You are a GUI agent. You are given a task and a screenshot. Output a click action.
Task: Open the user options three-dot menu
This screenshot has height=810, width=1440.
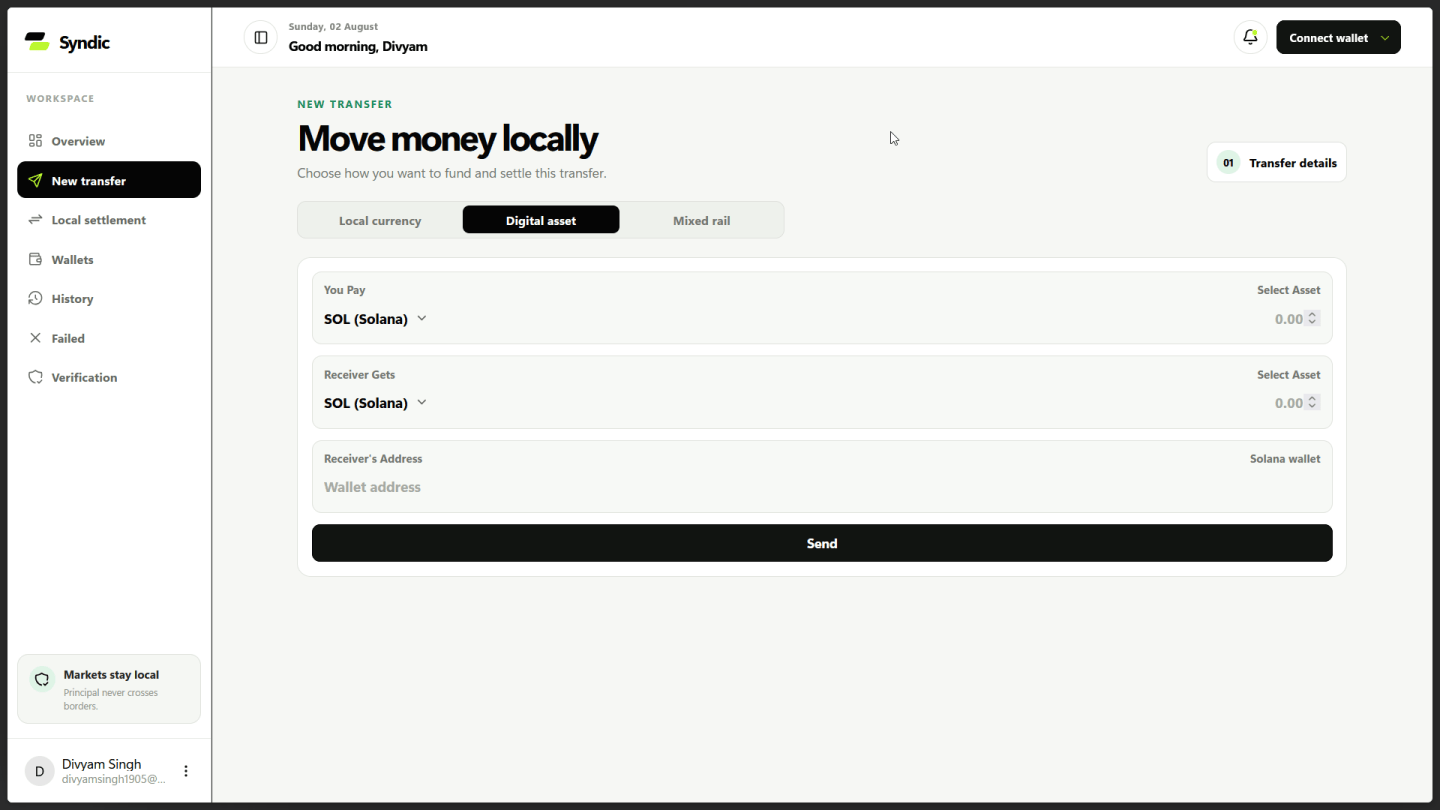(185, 771)
